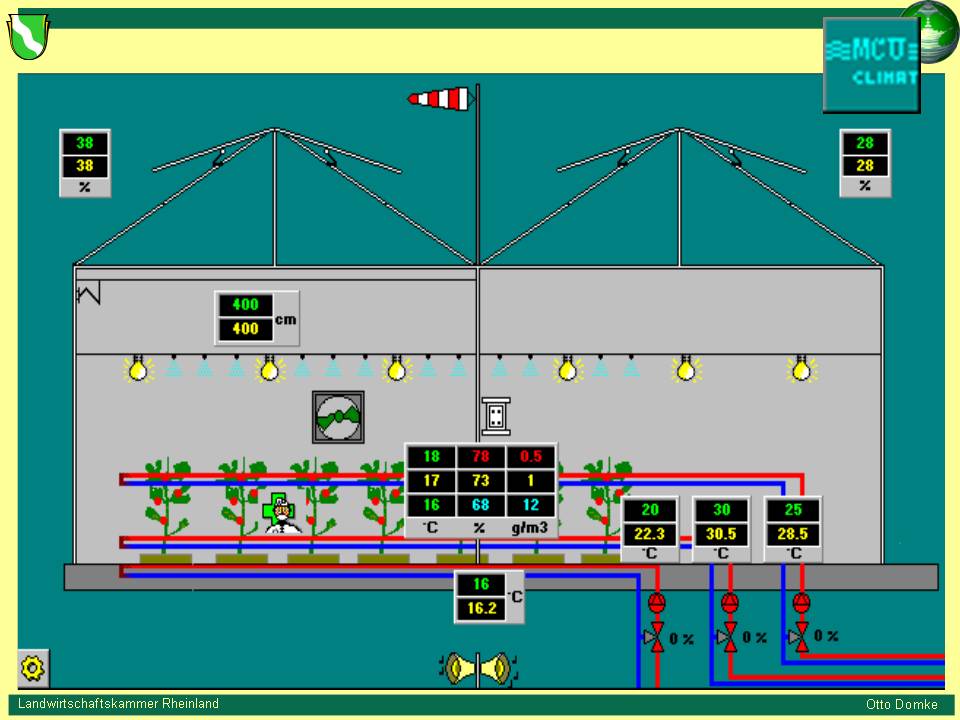Image resolution: width=960 pixels, height=720 pixels.
Task: Click the yellow gear settings icon
Action: pos(33,667)
